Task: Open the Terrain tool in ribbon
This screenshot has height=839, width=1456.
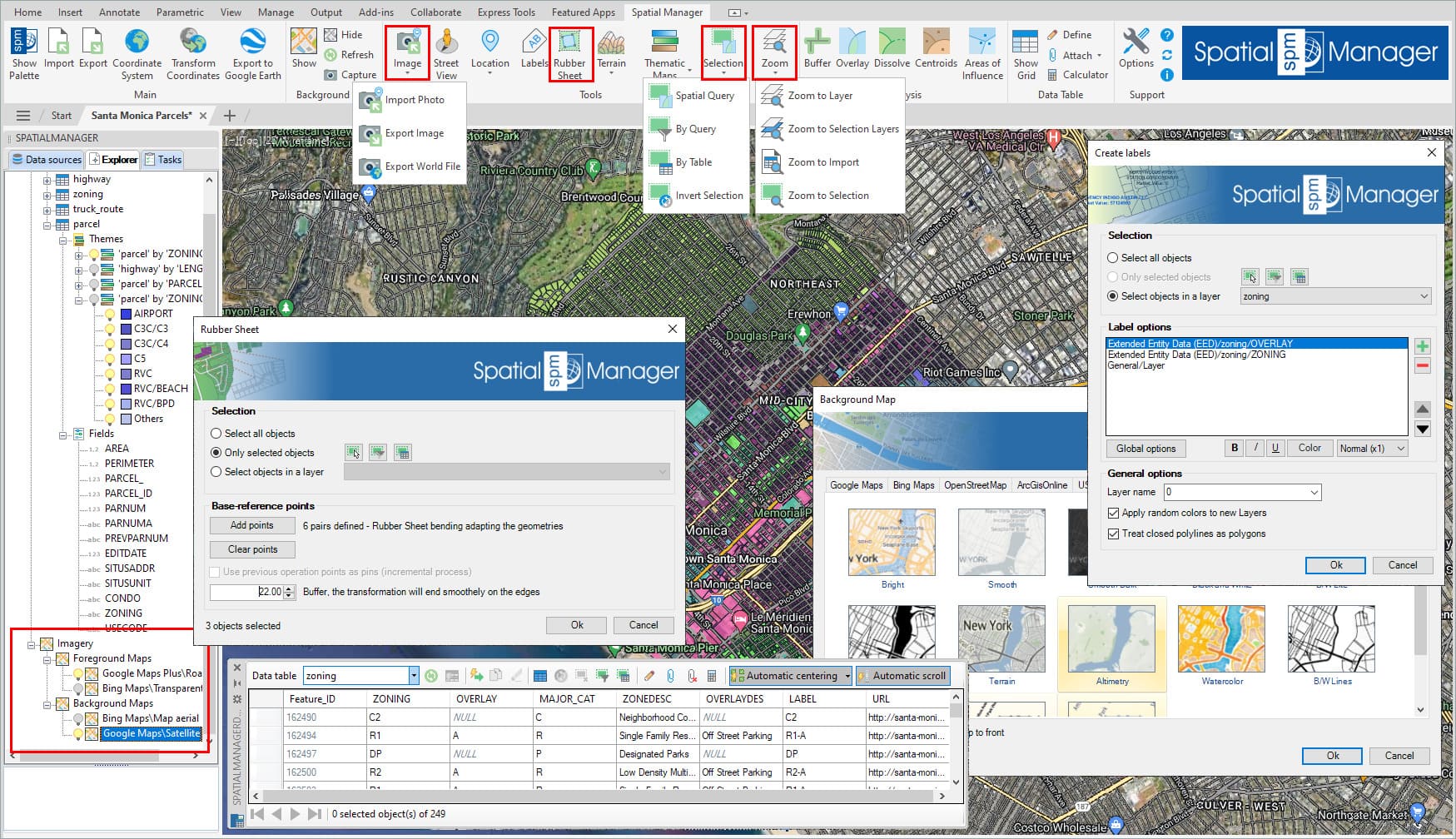Action: (611, 48)
